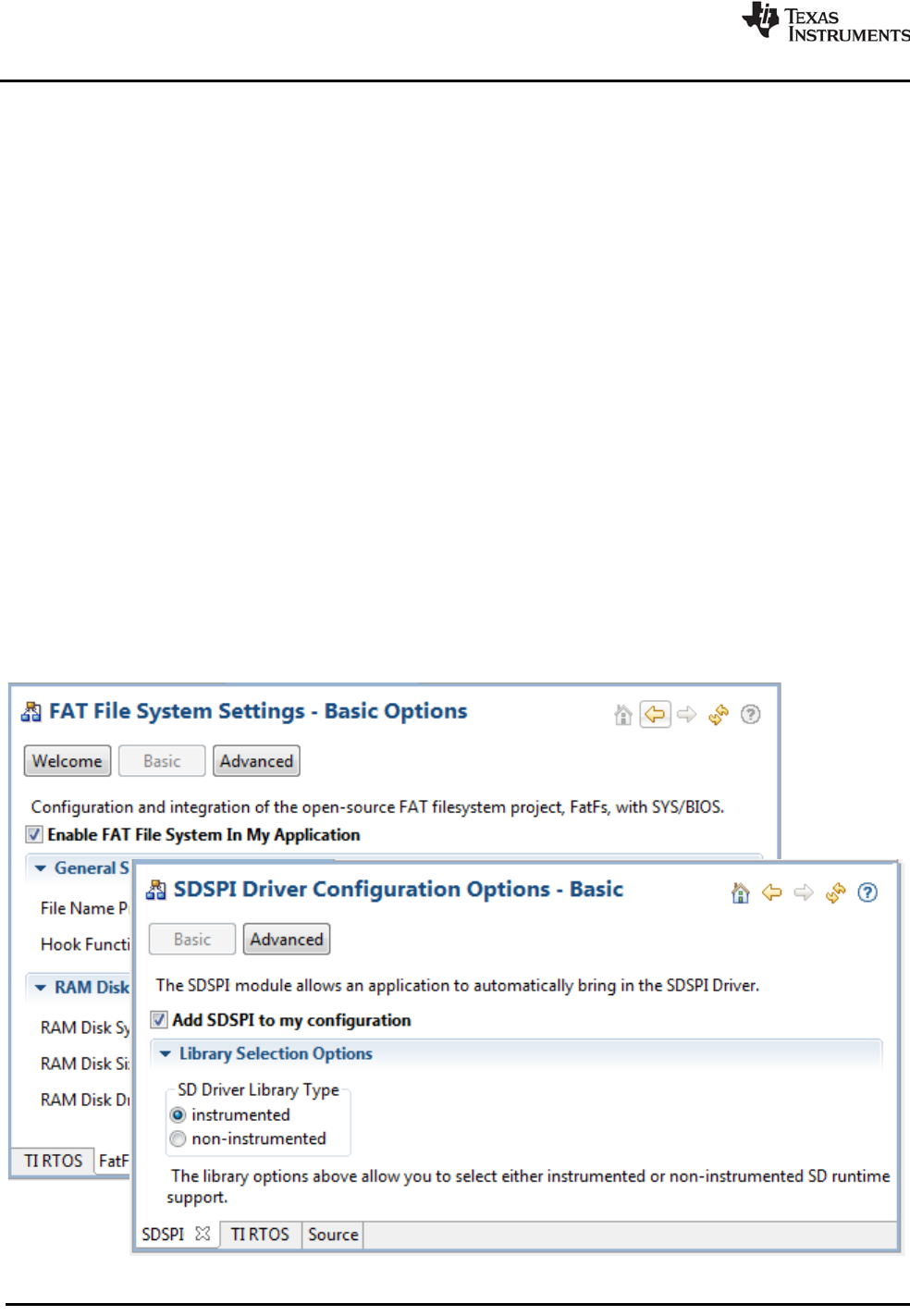Screen dimensions: 910x1316
Task: Select the non-instrumented library type
Action: tap(178, 1139)
